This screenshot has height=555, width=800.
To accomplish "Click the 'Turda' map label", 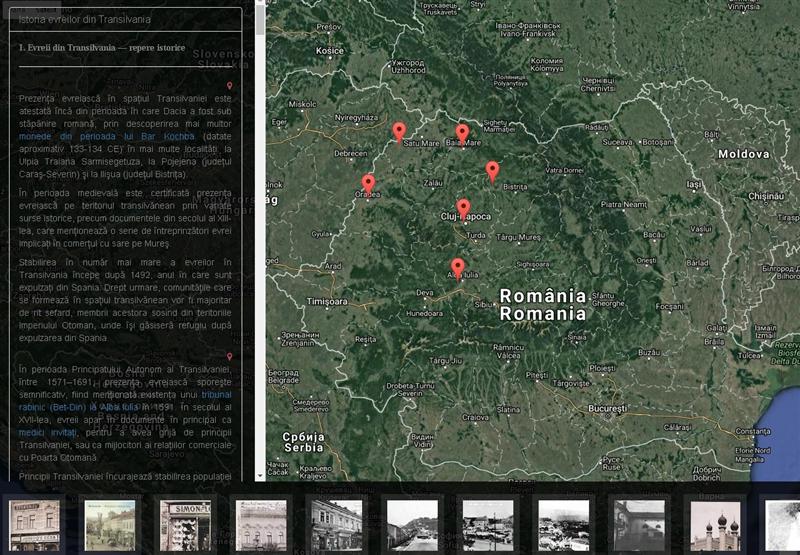I will (476, 235).
